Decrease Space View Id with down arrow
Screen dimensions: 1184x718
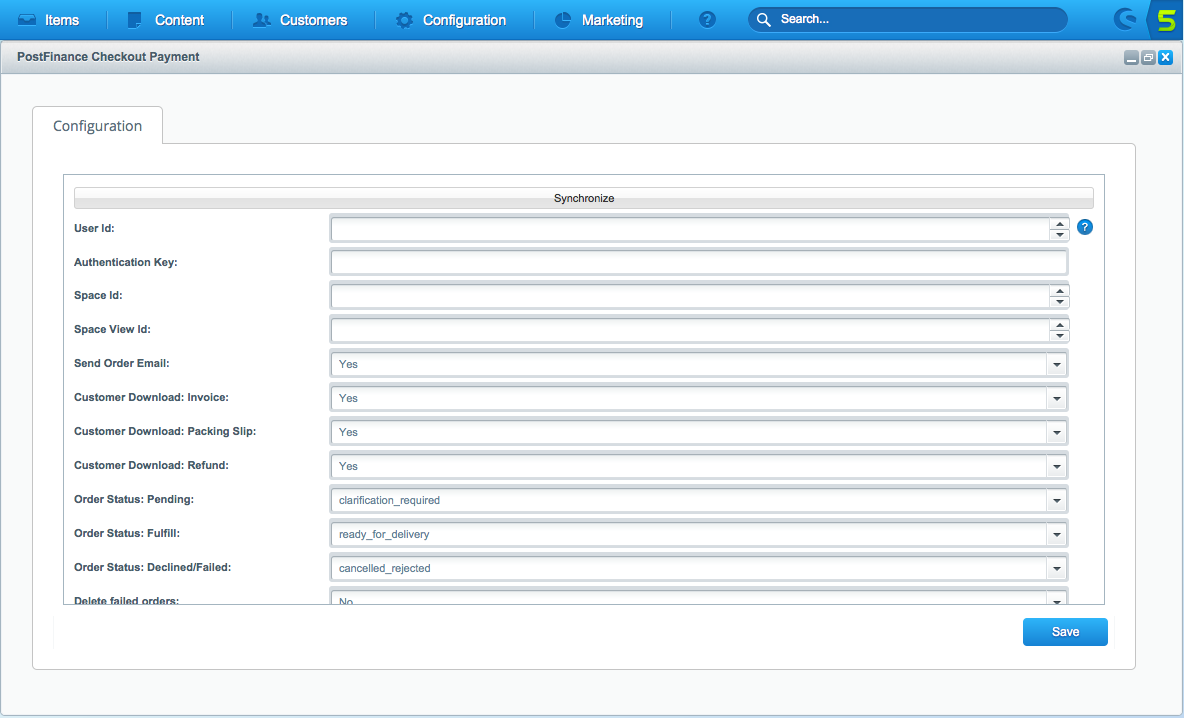tap(1059, 335)
